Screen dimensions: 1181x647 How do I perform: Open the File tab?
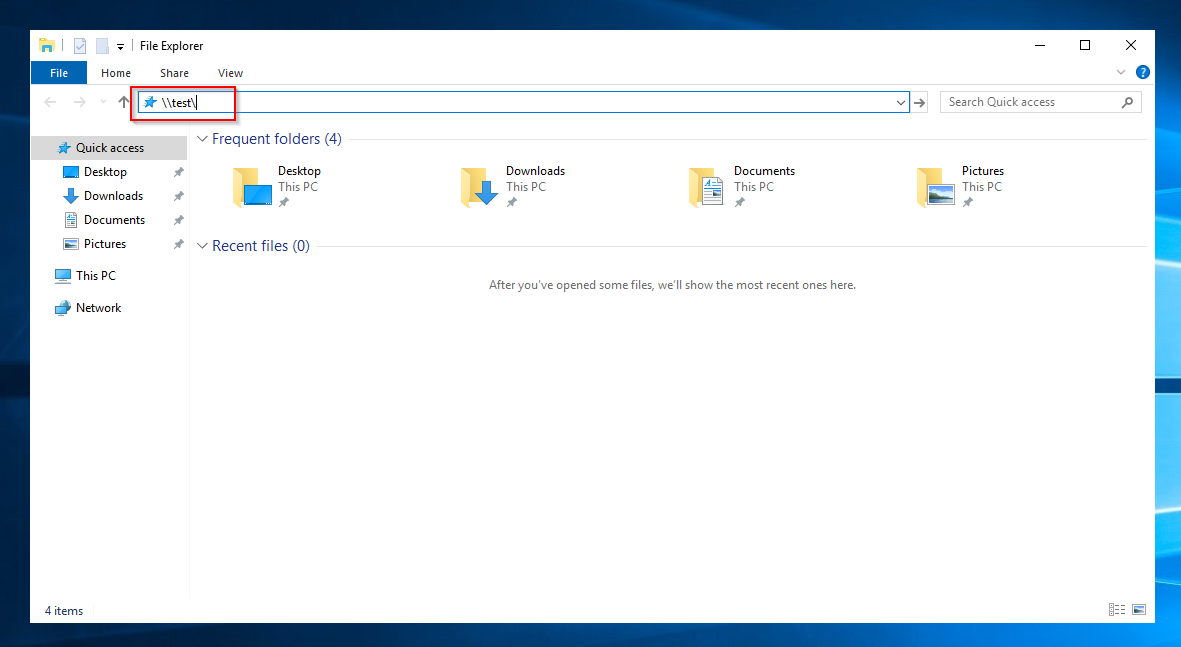(x=59, y=73)
